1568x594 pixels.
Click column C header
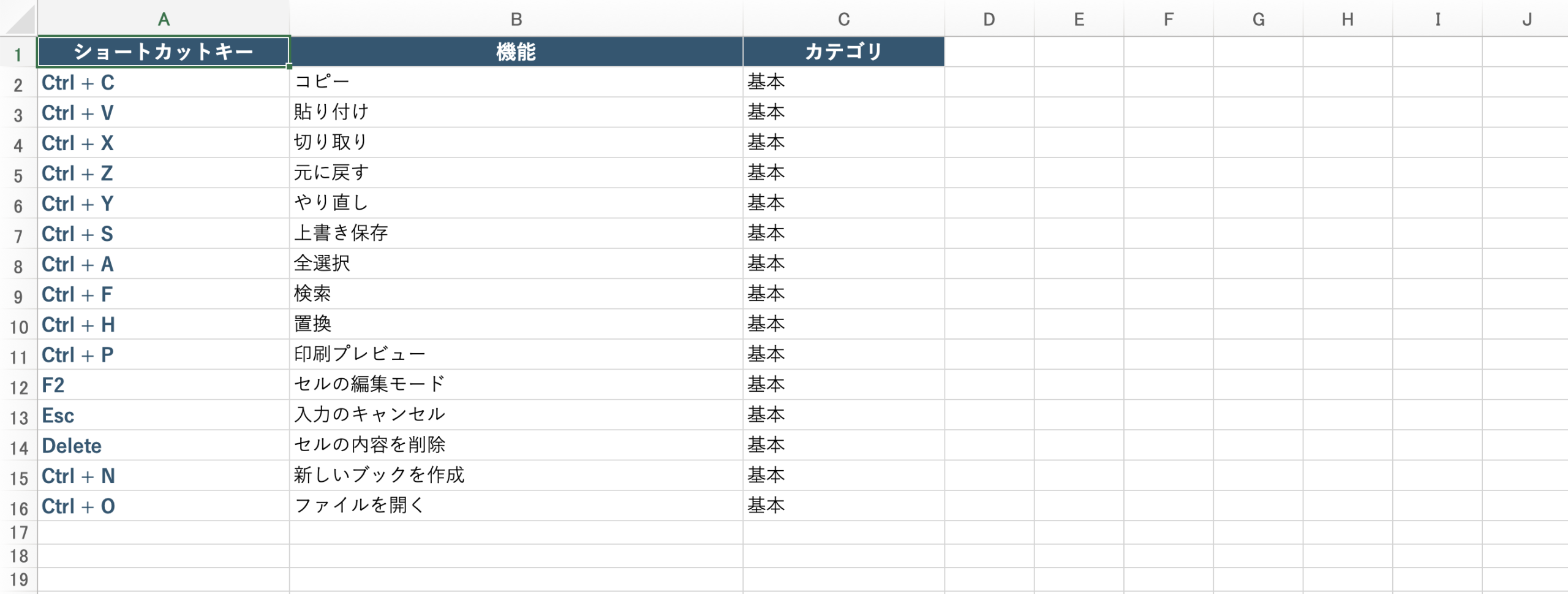coord(843,20)
